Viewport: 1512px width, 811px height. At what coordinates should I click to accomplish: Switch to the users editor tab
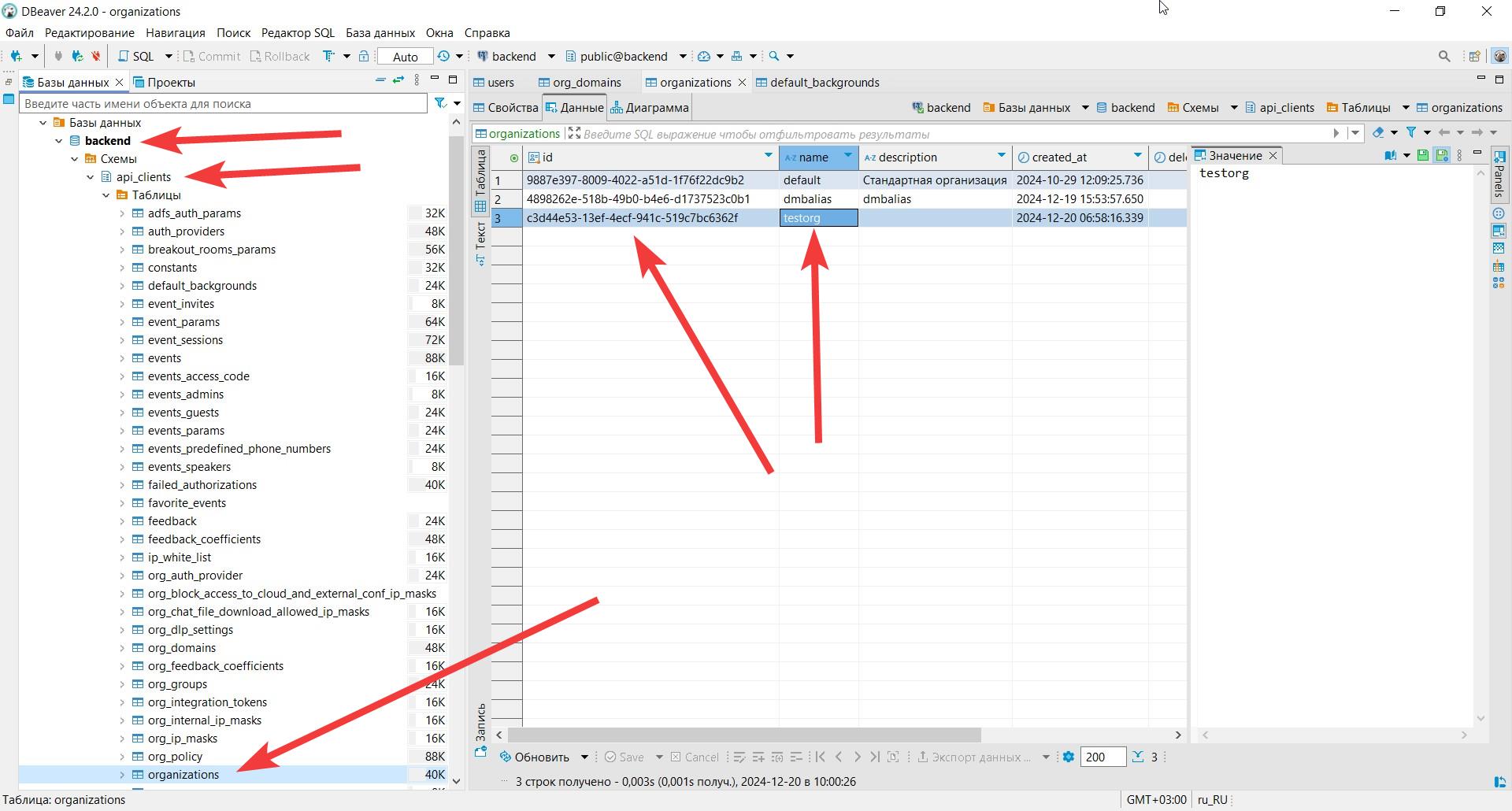(494, 82)
